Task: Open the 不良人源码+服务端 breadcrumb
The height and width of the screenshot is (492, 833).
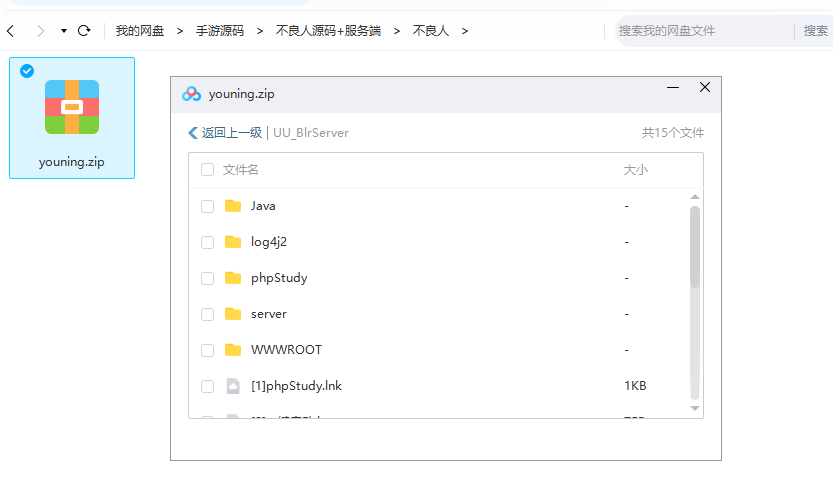Action: tap(328, 31)
